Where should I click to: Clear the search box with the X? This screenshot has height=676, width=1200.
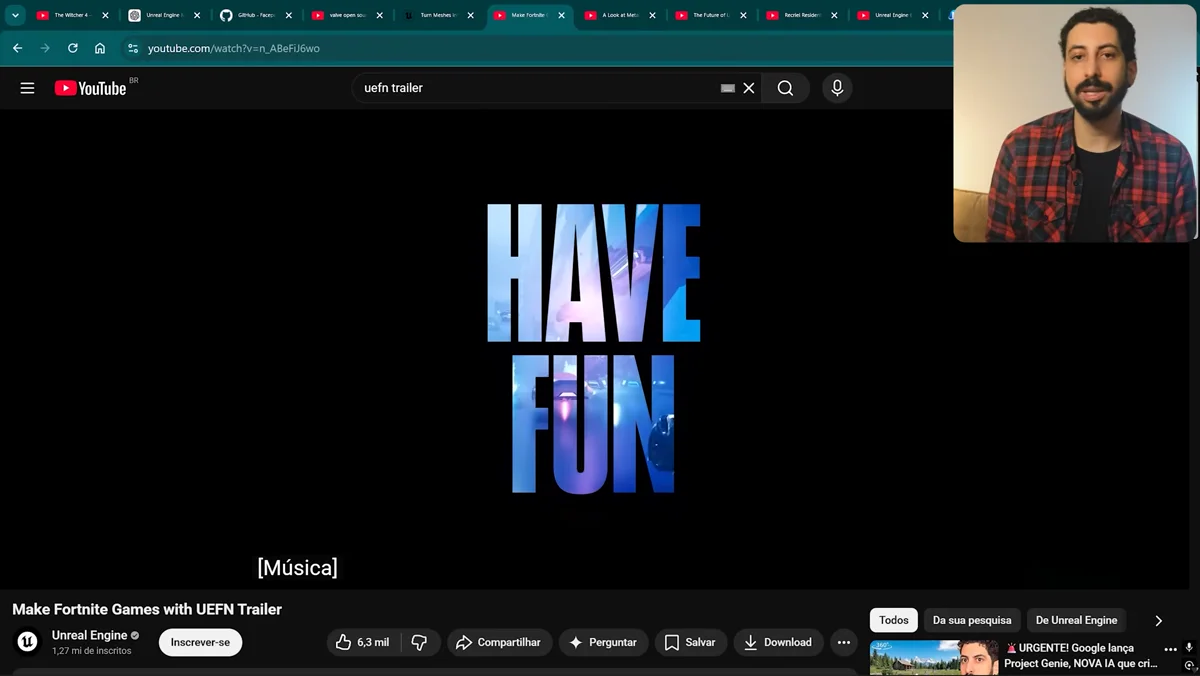pyautogui.click(x=749, y=88)
